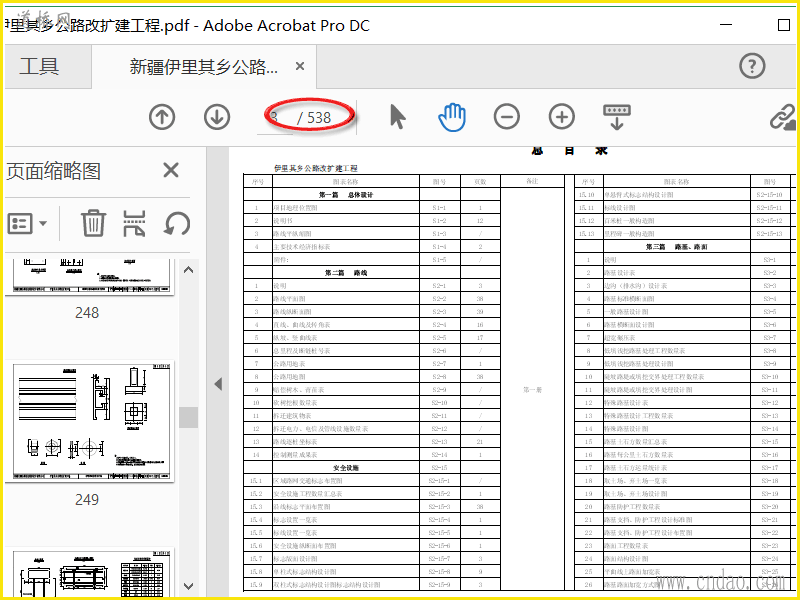Go to next page with down arrow
The image size is (800, 600).
[x=217, y=117]
